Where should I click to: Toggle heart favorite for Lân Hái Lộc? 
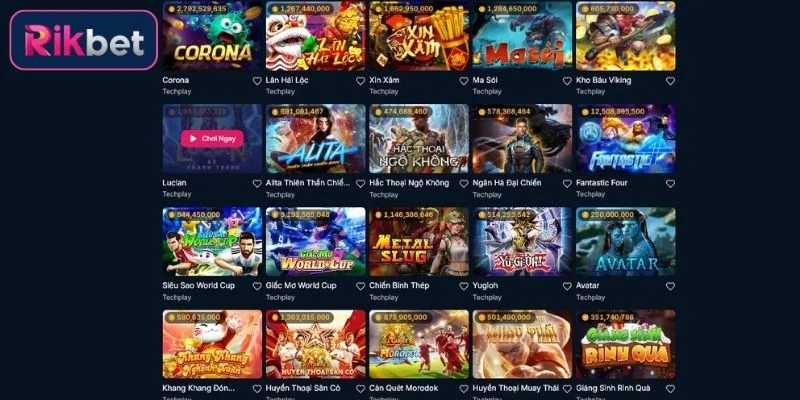pos(360,81)
